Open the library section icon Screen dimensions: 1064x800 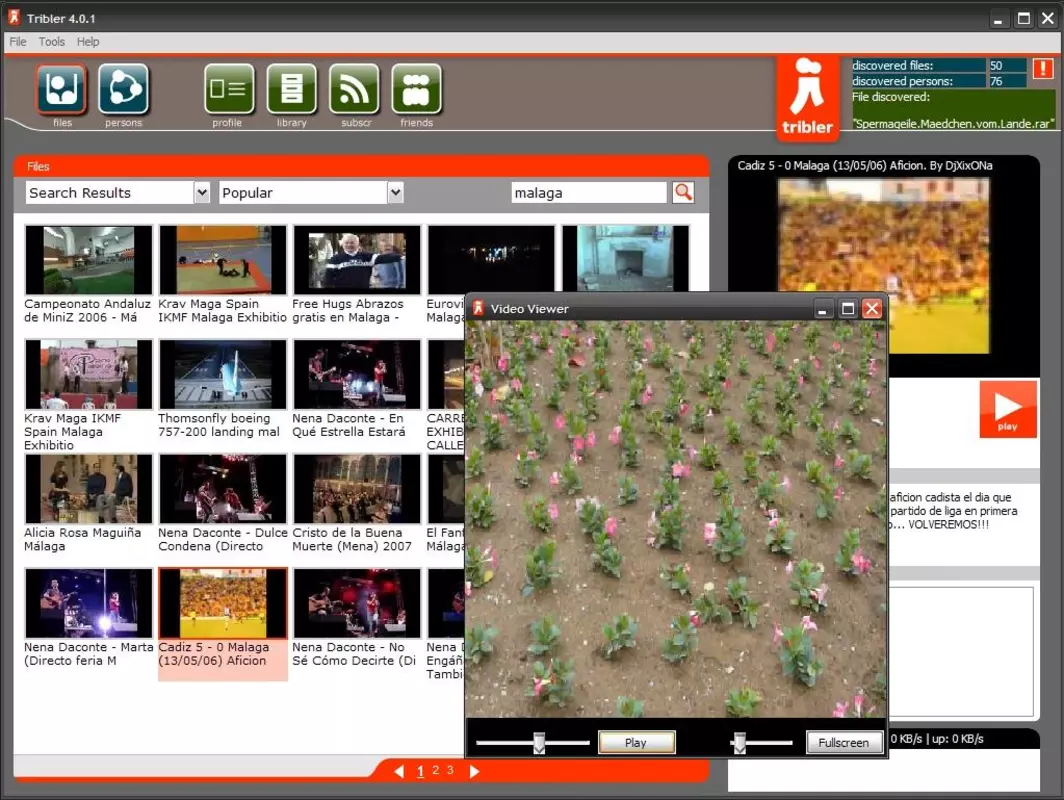point(291,89)
